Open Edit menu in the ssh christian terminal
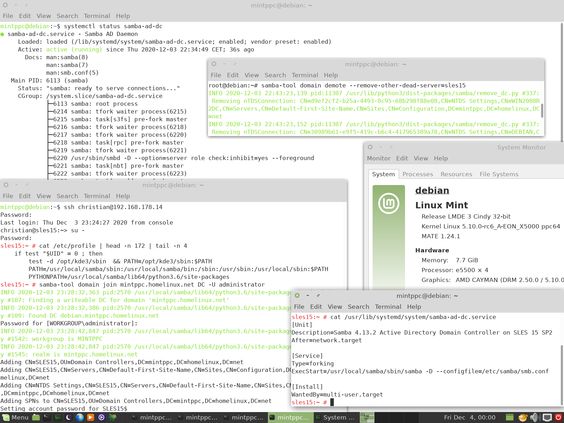The image size is (564, 423). pyautogui.click(x=24, y=196)
